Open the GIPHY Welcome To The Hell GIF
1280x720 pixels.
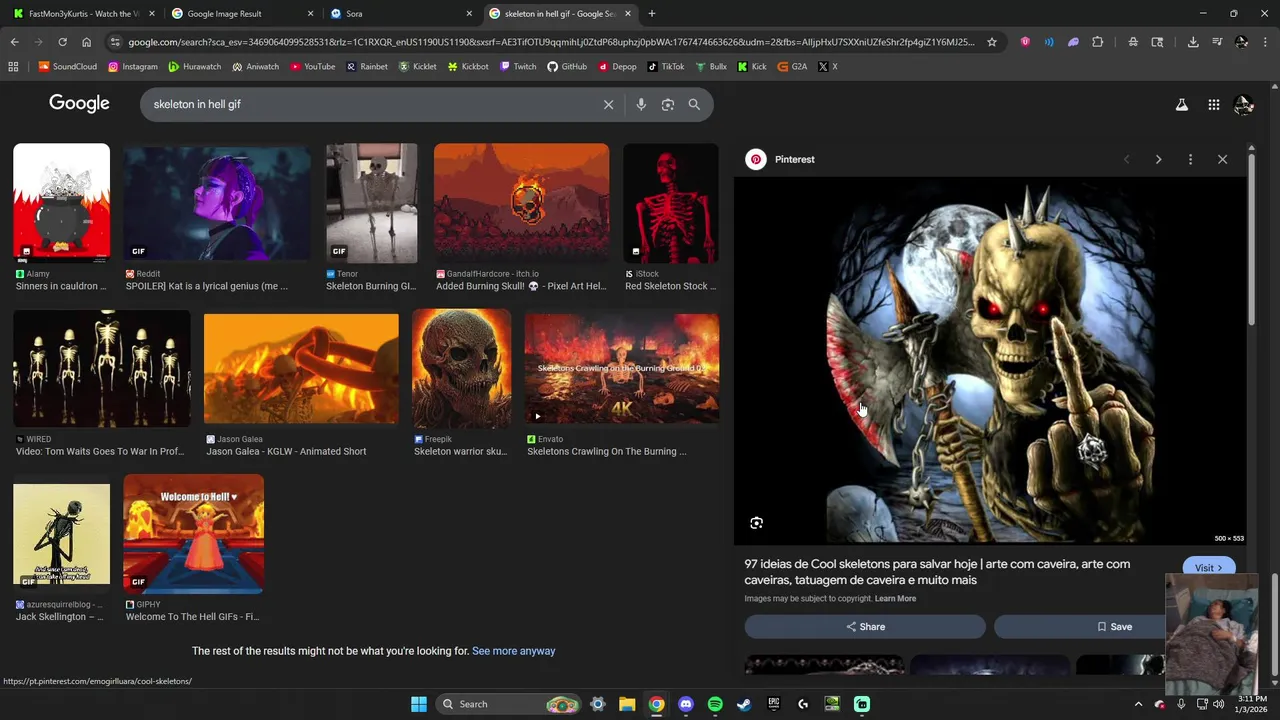193,534
